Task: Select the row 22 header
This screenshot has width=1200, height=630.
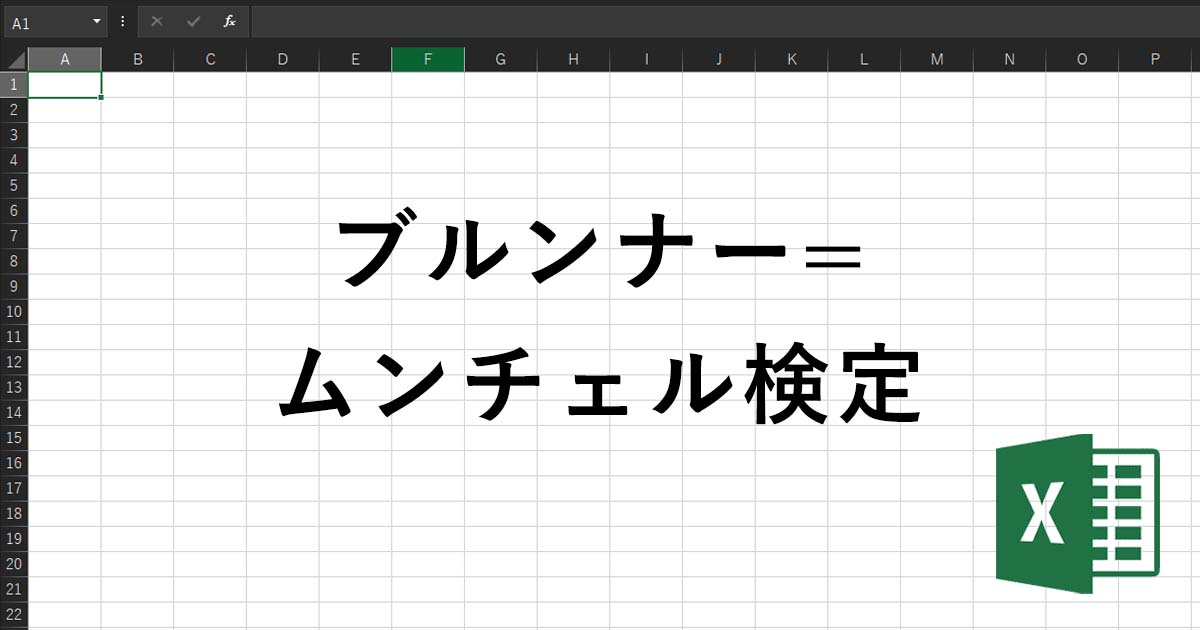Action: [14, 615]
